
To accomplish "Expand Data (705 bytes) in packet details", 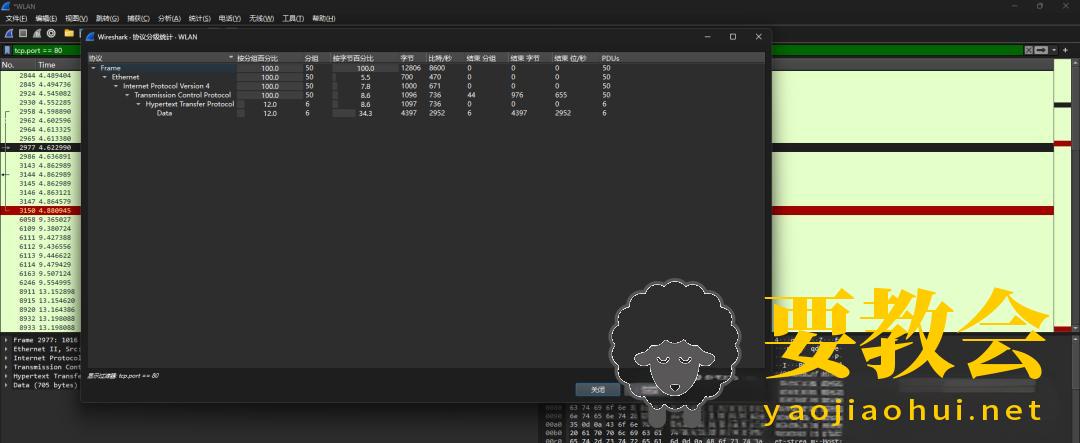I will click(x=6, y=385).
